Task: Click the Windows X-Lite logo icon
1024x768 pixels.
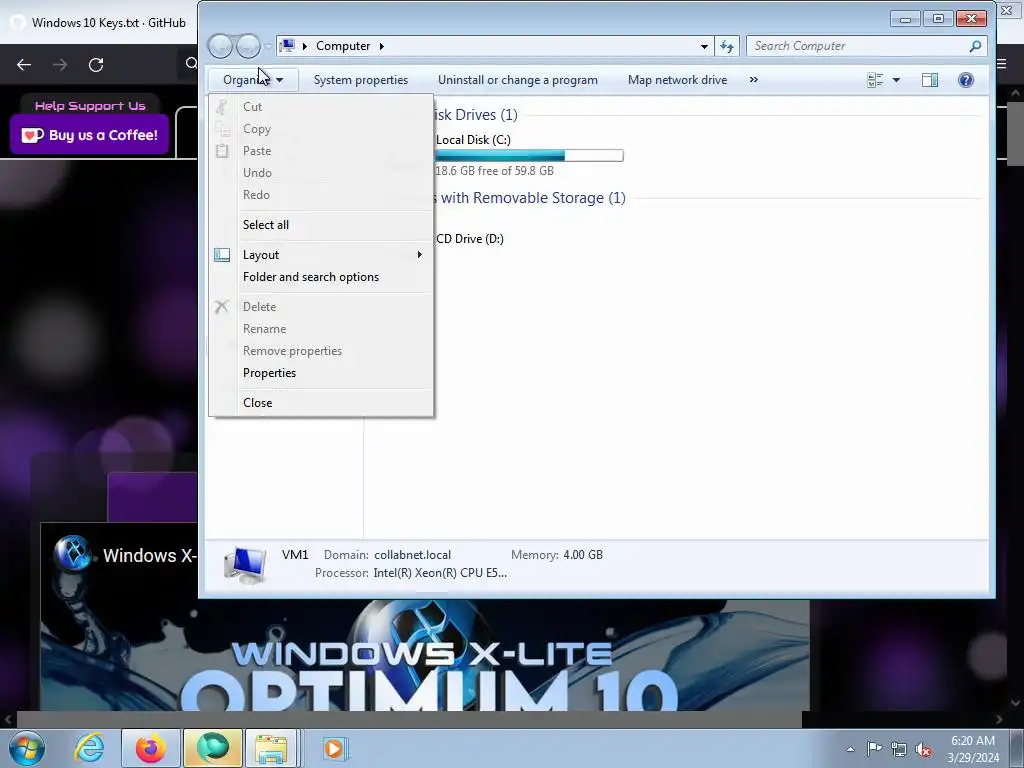Action: coord(72,554)
